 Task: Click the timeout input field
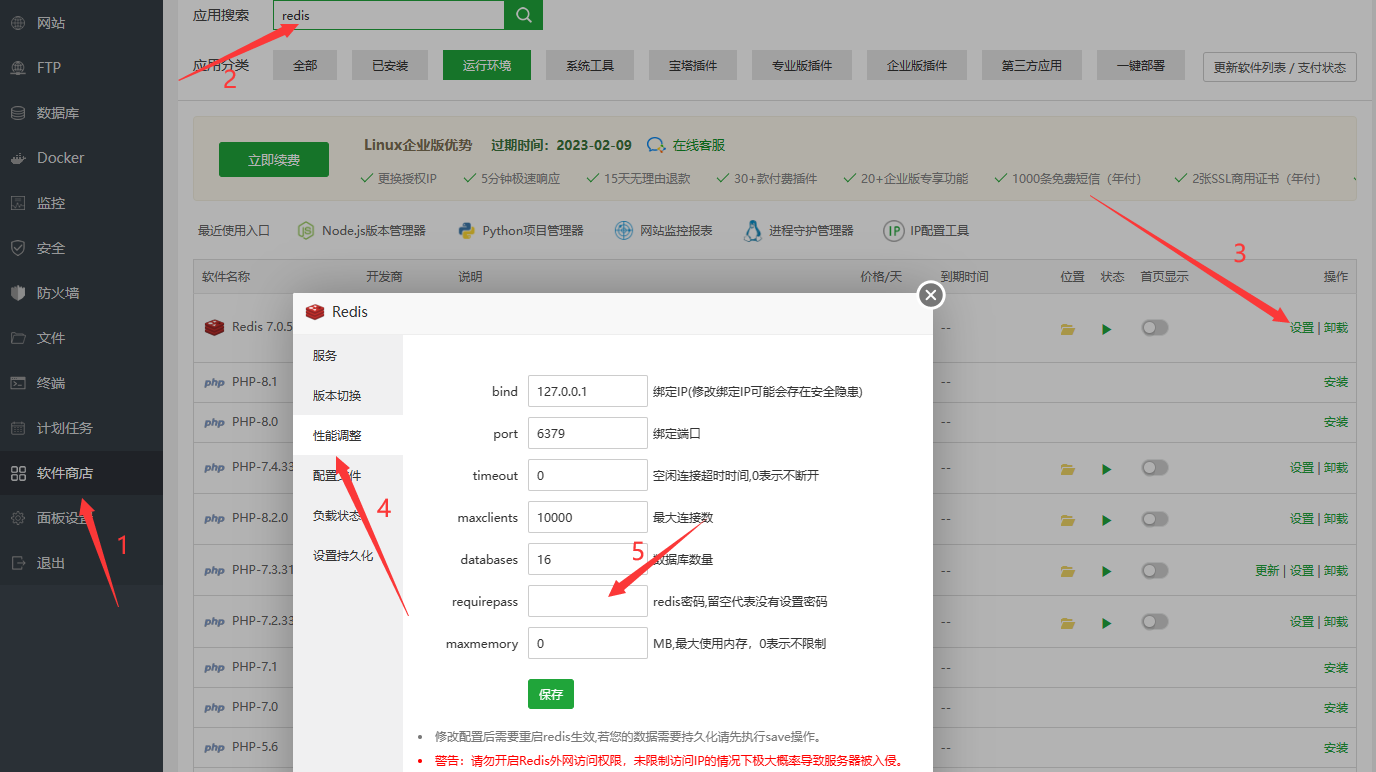coord(588,475)
